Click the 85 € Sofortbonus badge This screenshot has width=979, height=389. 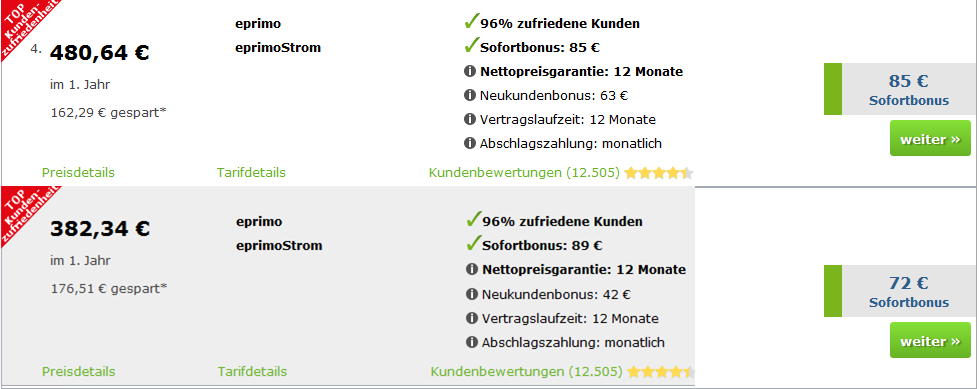[901, 89]
